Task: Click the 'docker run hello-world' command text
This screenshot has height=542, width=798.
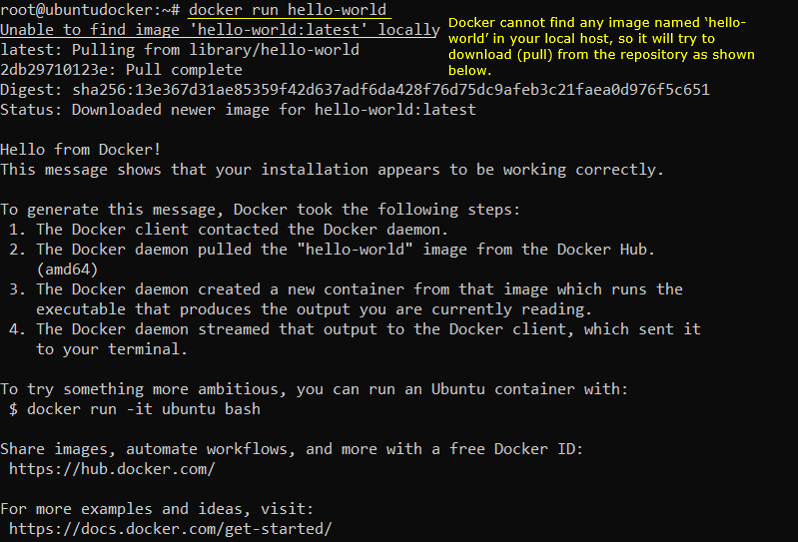Action: (287, 10)
